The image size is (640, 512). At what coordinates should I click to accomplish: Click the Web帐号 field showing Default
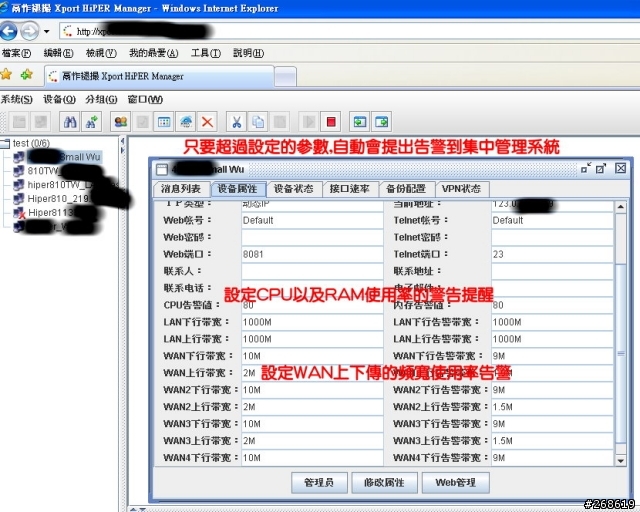pyautogui.click(x=312, y=220)
